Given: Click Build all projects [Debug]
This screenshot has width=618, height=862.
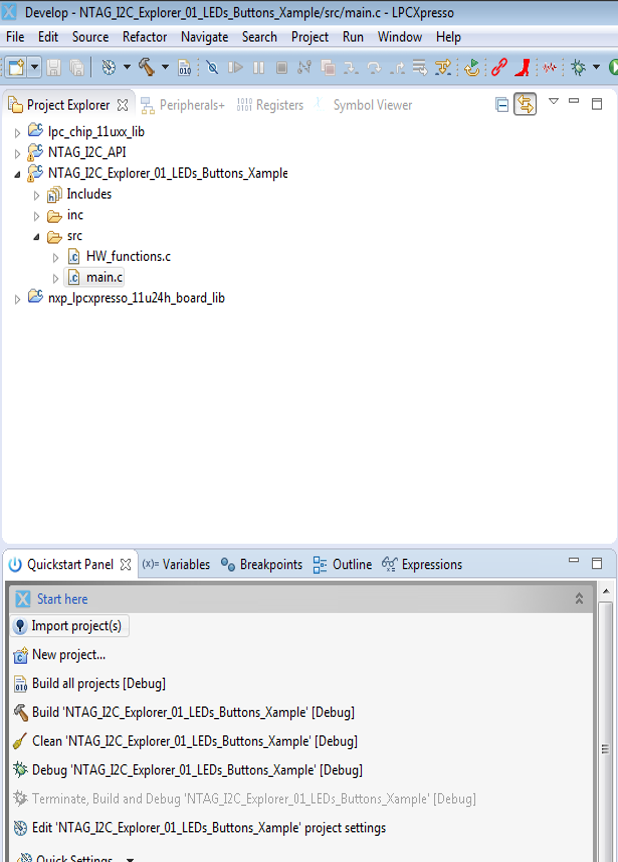Looking at the screenshot, I should point(89,683).
